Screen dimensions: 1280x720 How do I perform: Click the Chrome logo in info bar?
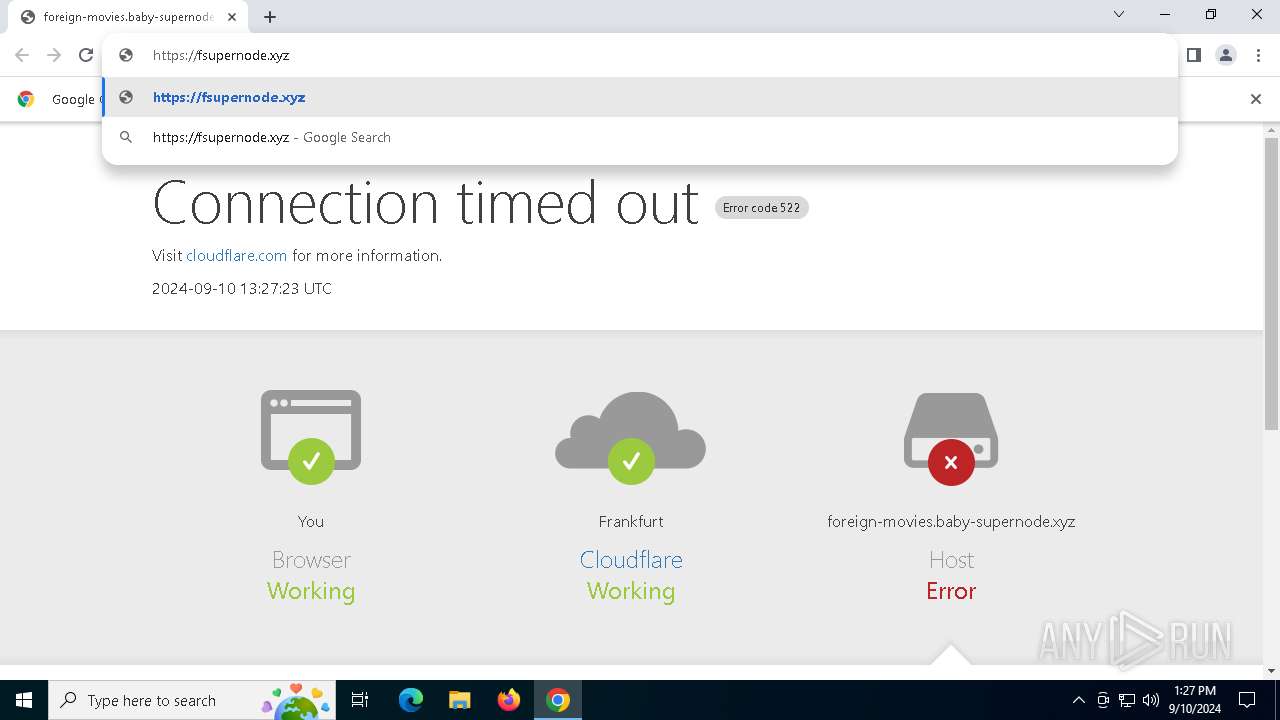(x=26, y=99)
